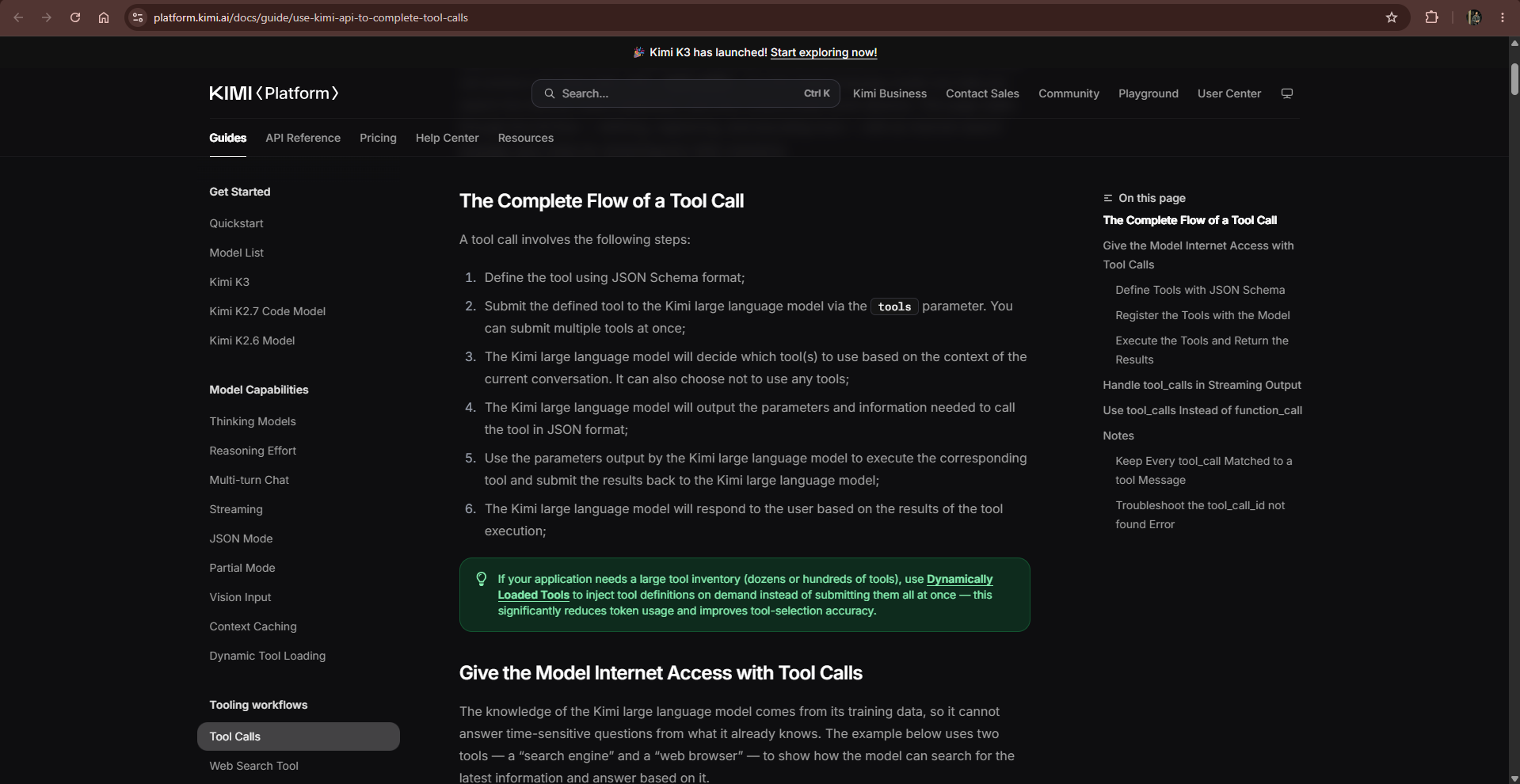Screen dimensions: 1520x784
Task: Click the address bar URL
Action: (x=310, y=17)
